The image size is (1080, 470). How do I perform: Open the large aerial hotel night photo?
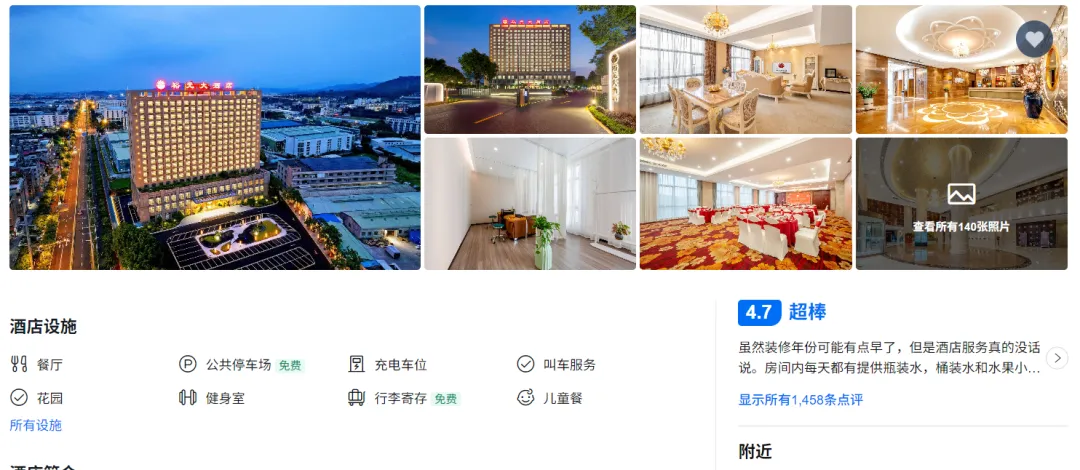tap(215, 137)
